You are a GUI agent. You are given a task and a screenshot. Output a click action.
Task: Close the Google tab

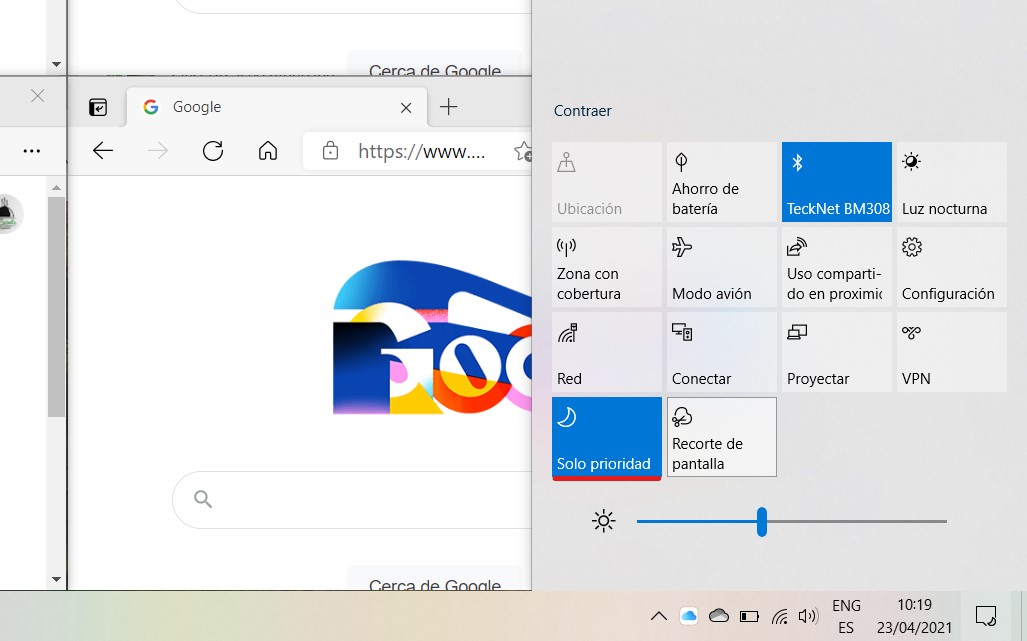406,107
